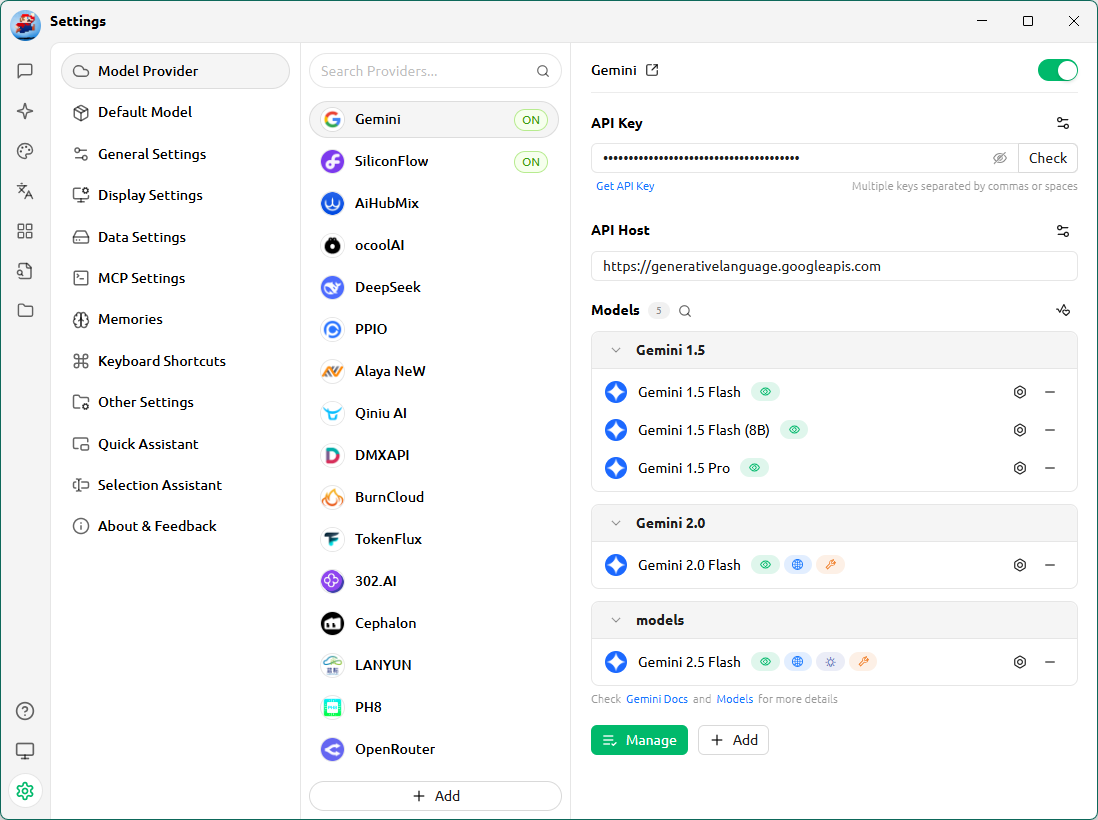
Task: Open settings for Gemini 2.0 Flash model
Action: [1020, 565]
